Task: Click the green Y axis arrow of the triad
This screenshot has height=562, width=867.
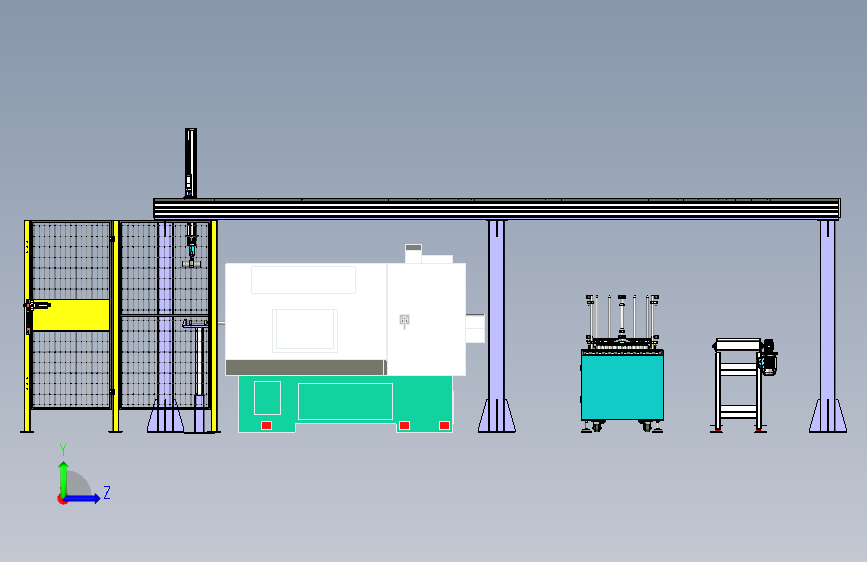Action: 64,478
